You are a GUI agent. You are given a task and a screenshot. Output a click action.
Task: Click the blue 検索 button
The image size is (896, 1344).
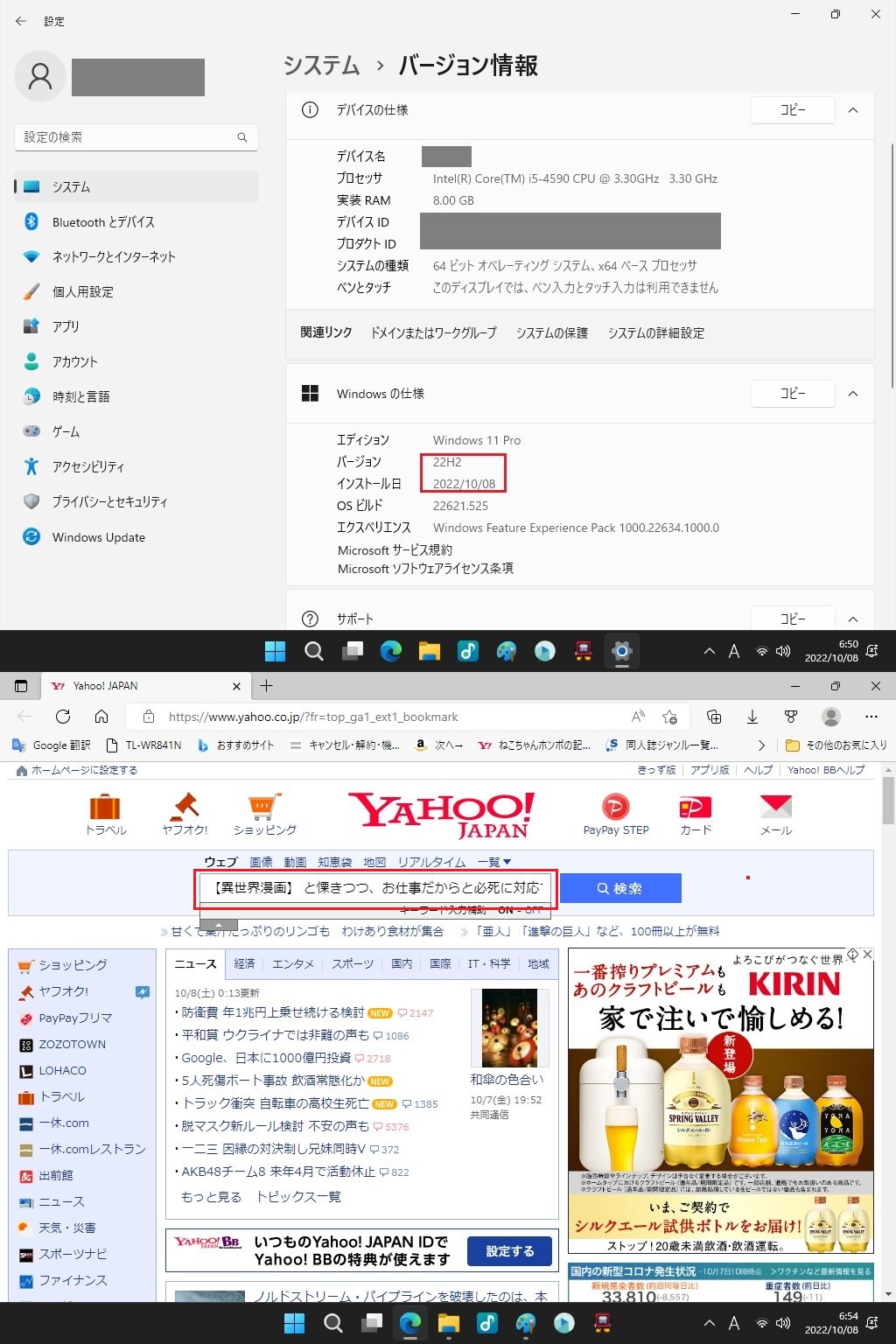620,888
